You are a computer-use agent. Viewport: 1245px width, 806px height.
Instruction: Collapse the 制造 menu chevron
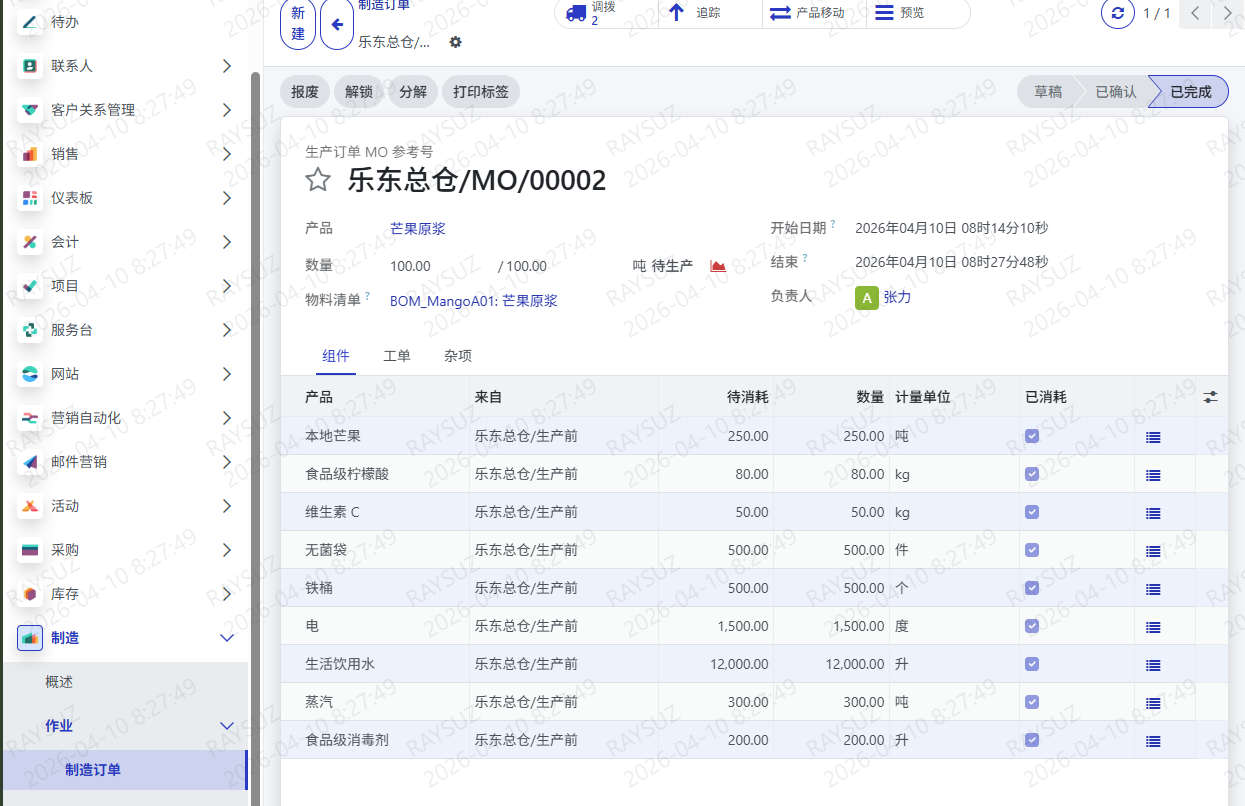coord(227,638)
